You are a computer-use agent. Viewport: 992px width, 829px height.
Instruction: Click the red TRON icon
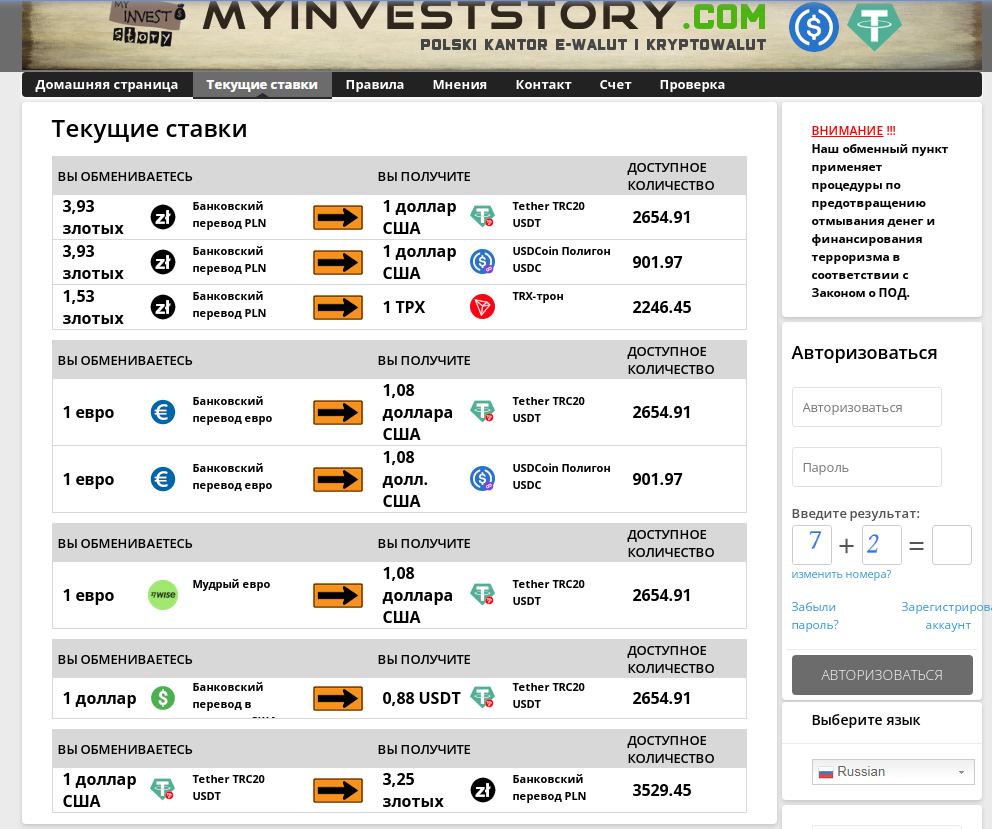[x=482, y=307]
